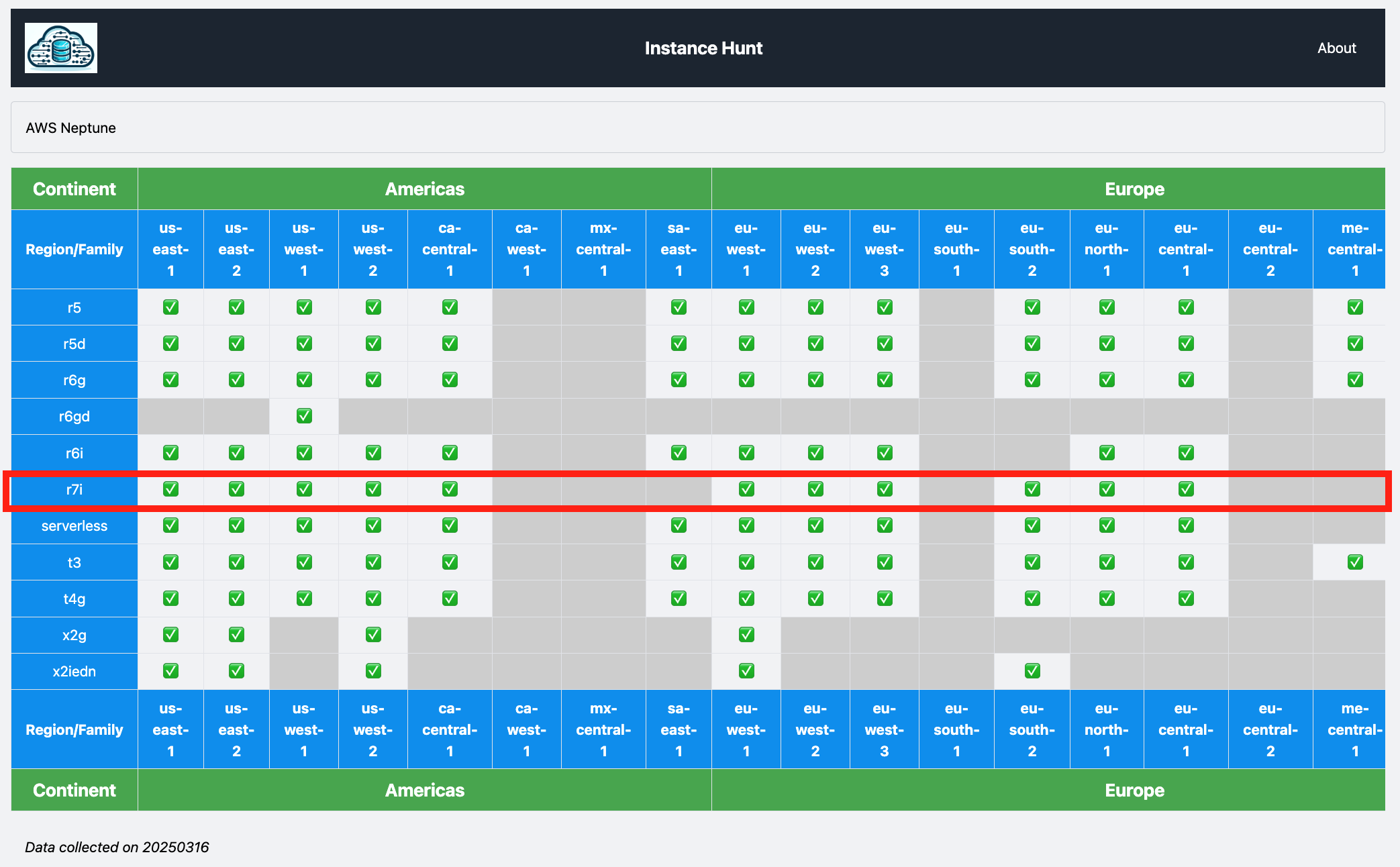Click the x2iedn eu-south-2 checkmark
Image resolution: width=1400 pixels, height=867 pixels.
(x=1032, y=671)
